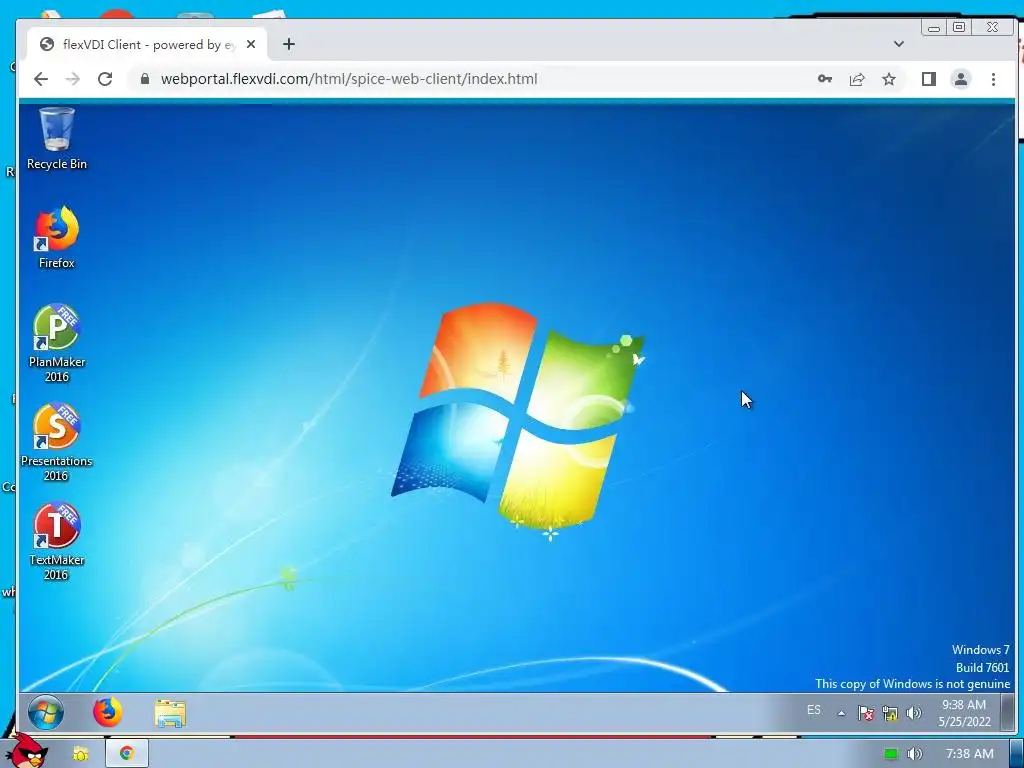Open the remote desktop volume icon
The width and height of the screenshot is (1024, 768).
(x=914, y=713)
